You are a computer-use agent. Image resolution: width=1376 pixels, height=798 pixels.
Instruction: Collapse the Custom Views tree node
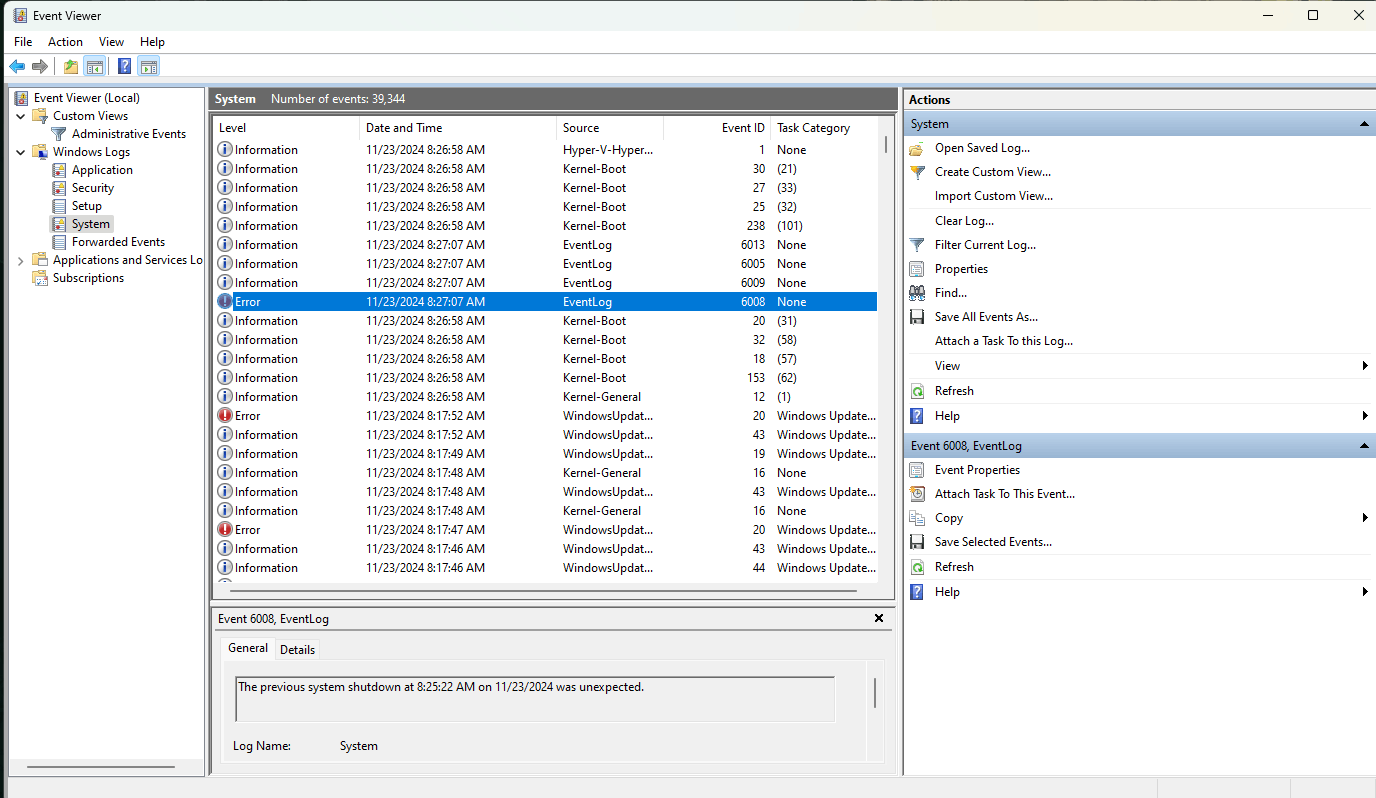pos(21,116)
